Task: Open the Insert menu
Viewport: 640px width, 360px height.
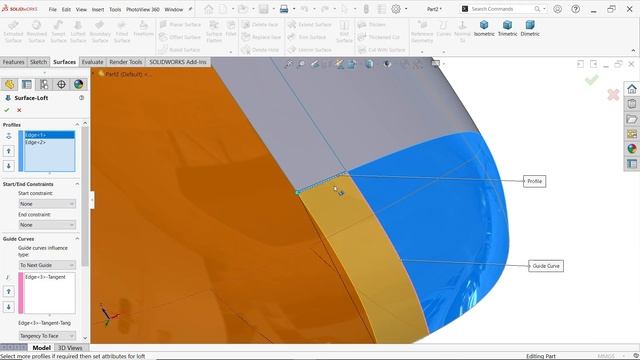Action: click(98, 9)
